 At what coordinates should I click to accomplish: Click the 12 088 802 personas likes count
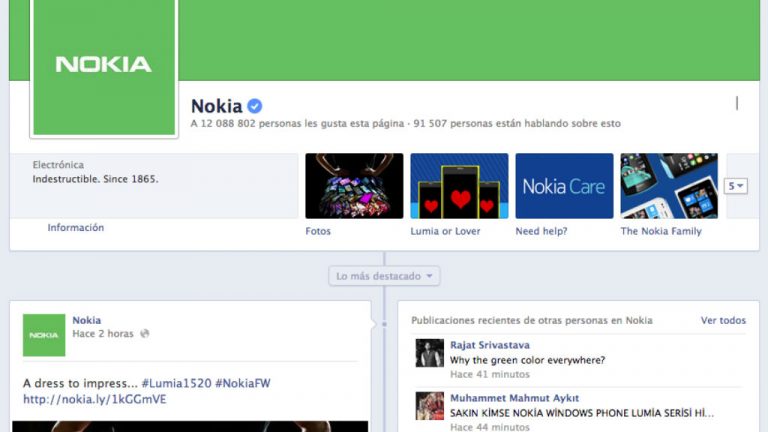click(x=297, y=123)
